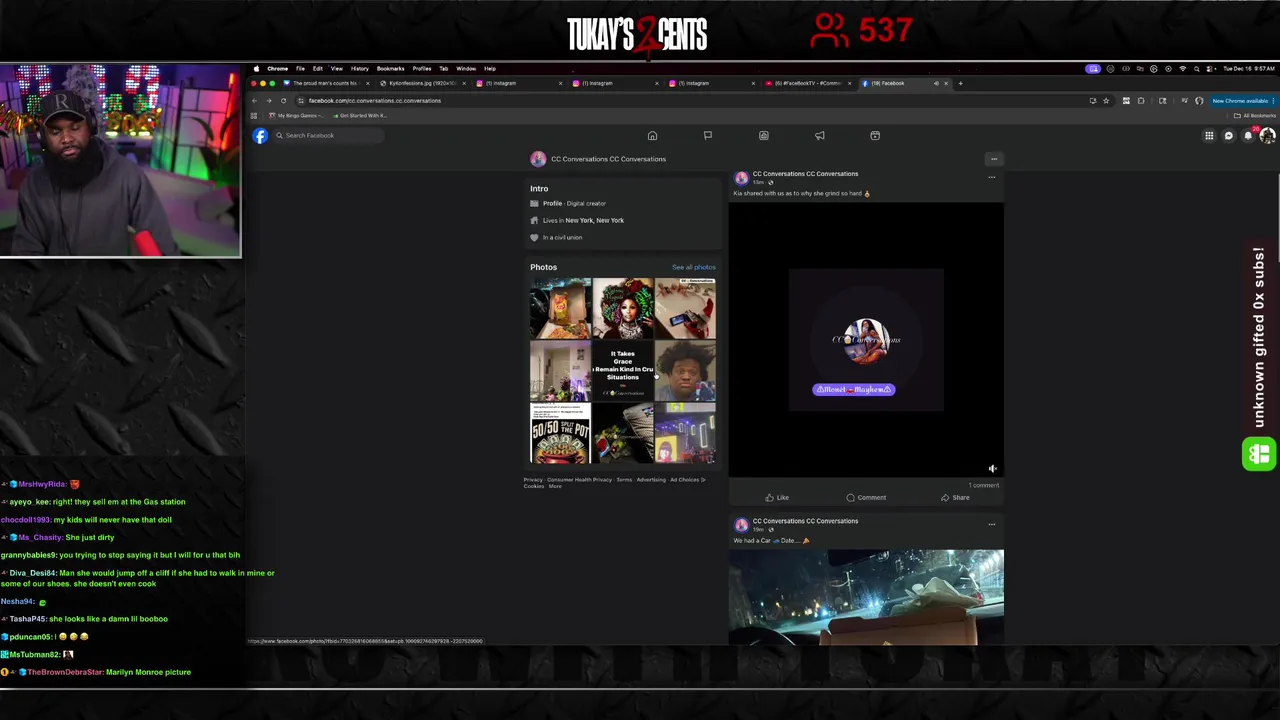Click New York, New York location
Viewport: 1280px width, 720px height.
[594, 220]
